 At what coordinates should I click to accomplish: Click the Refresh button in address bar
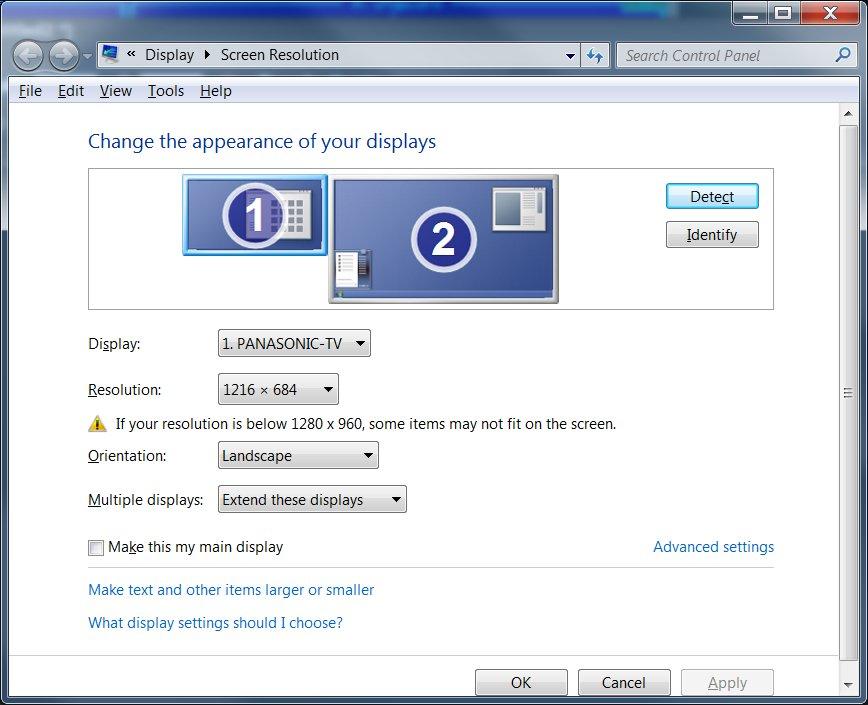click(x=595, y=55)
